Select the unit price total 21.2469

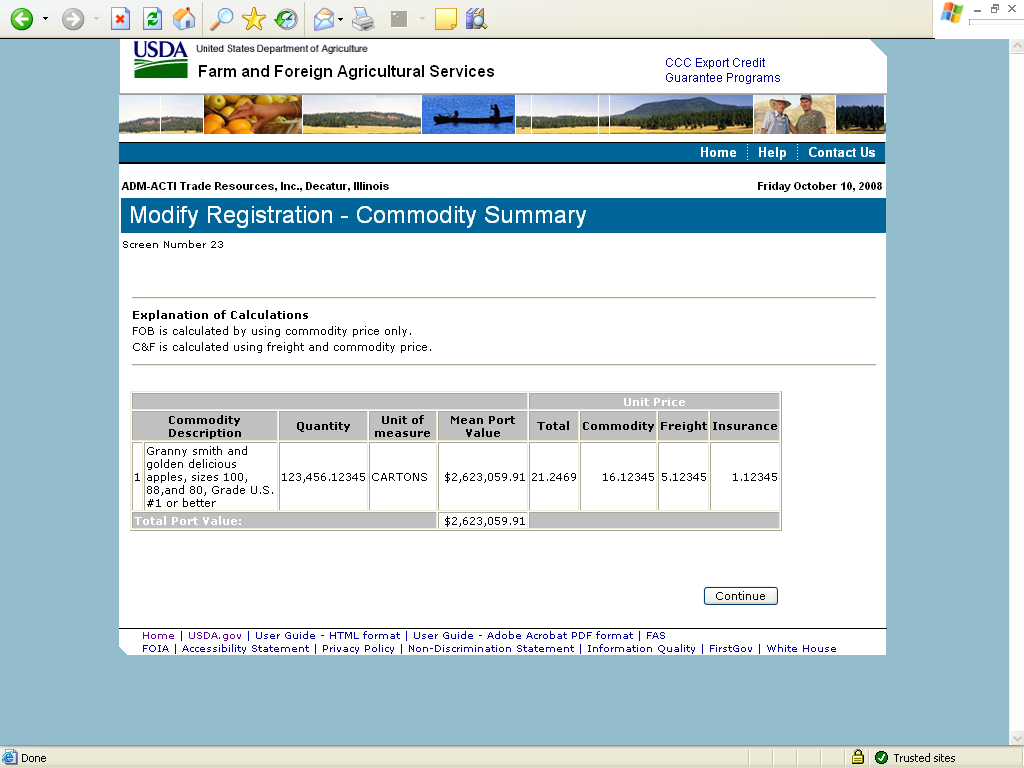pyautogui.click(x=554, y=477)
